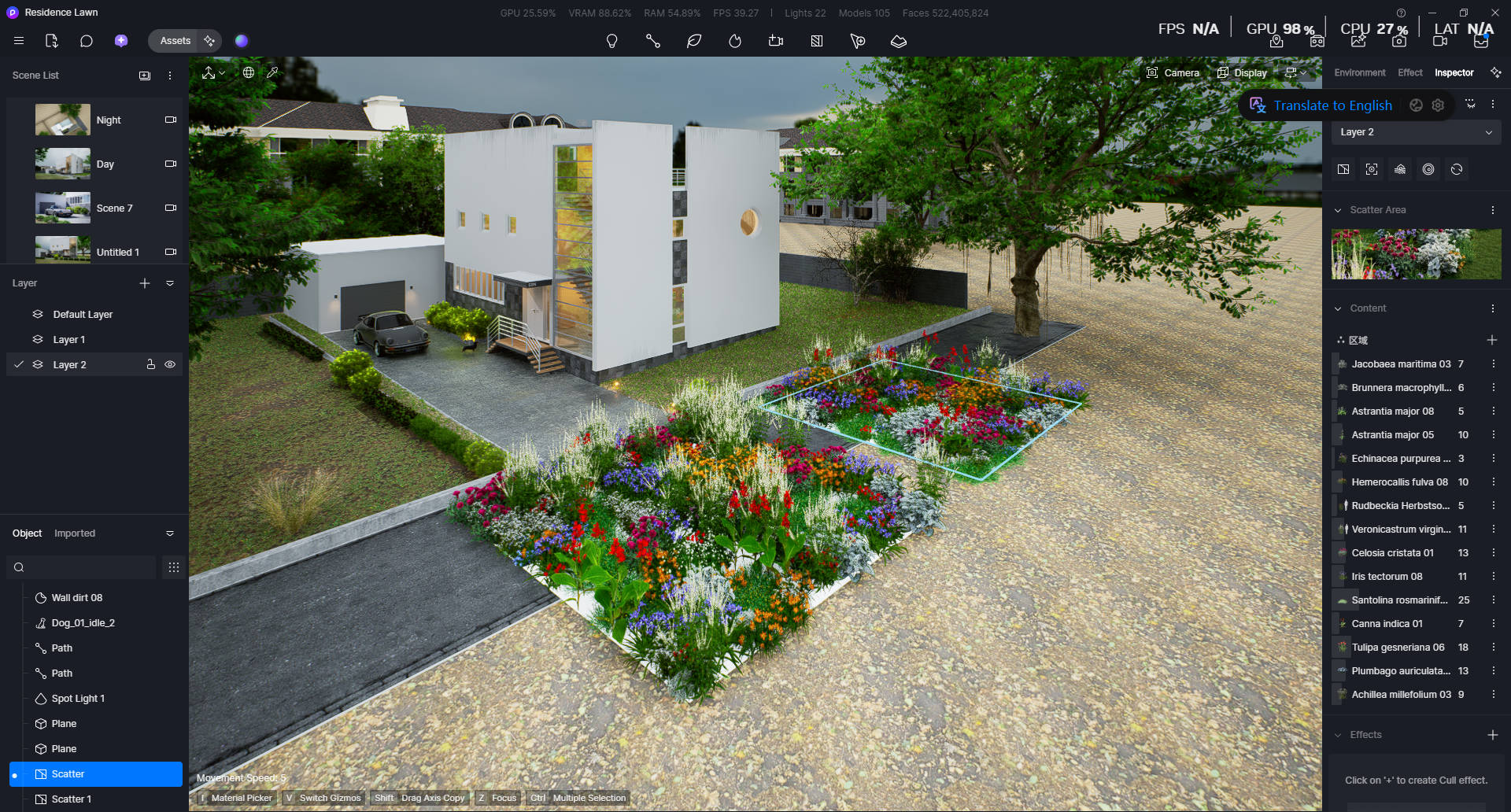Select the light bulb lighting tool
The width and height of the screenshot is (1511, 812).
pos(612,41)
